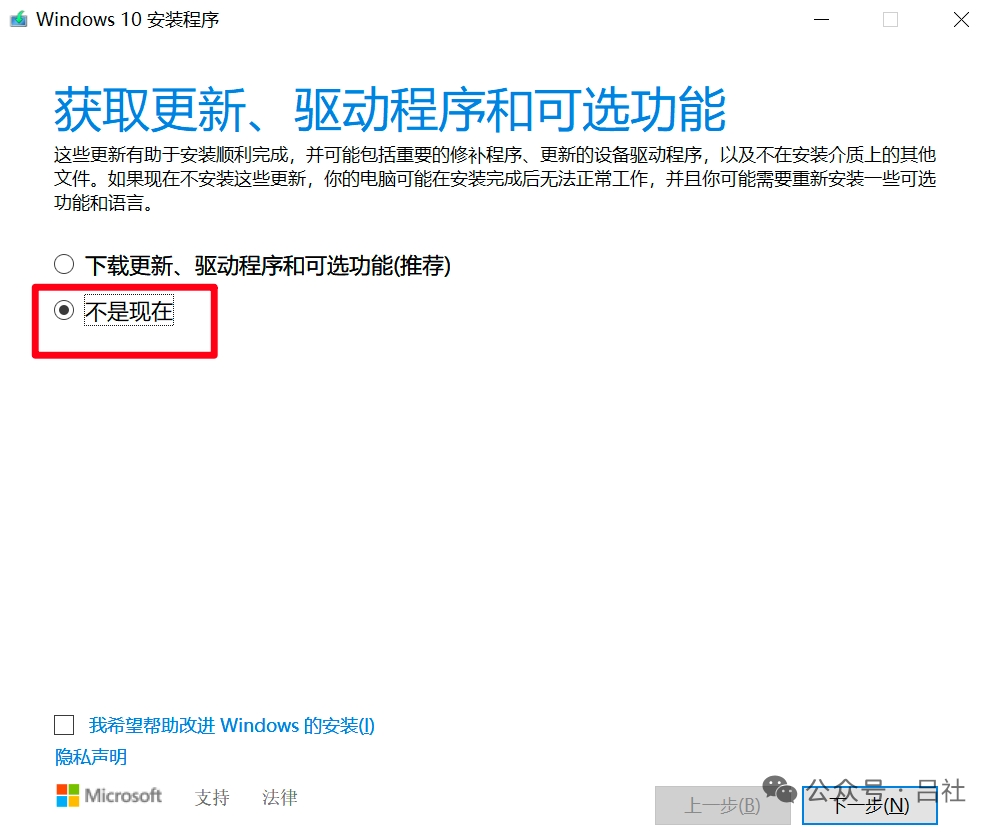Open the 法律 legal link
The image size is (996, 835).
coord(279,797)
